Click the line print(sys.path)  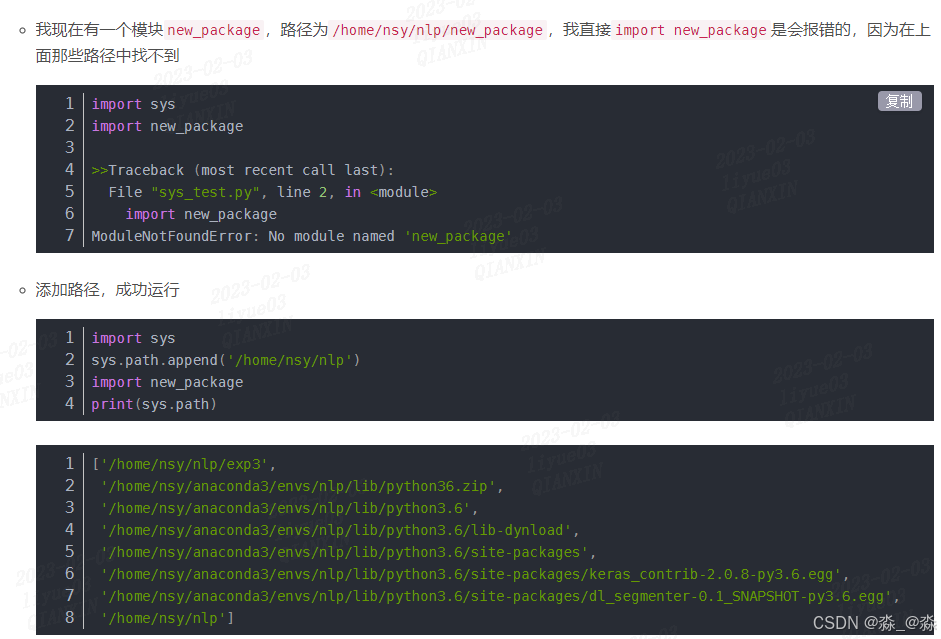coord(154,404)
